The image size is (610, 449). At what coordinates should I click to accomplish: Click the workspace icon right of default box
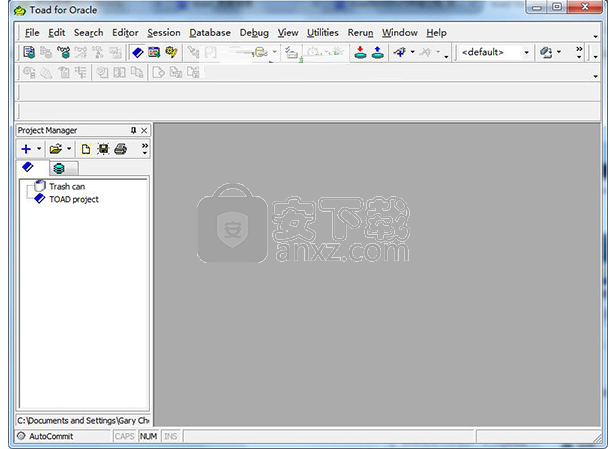(x=546, y=52)
